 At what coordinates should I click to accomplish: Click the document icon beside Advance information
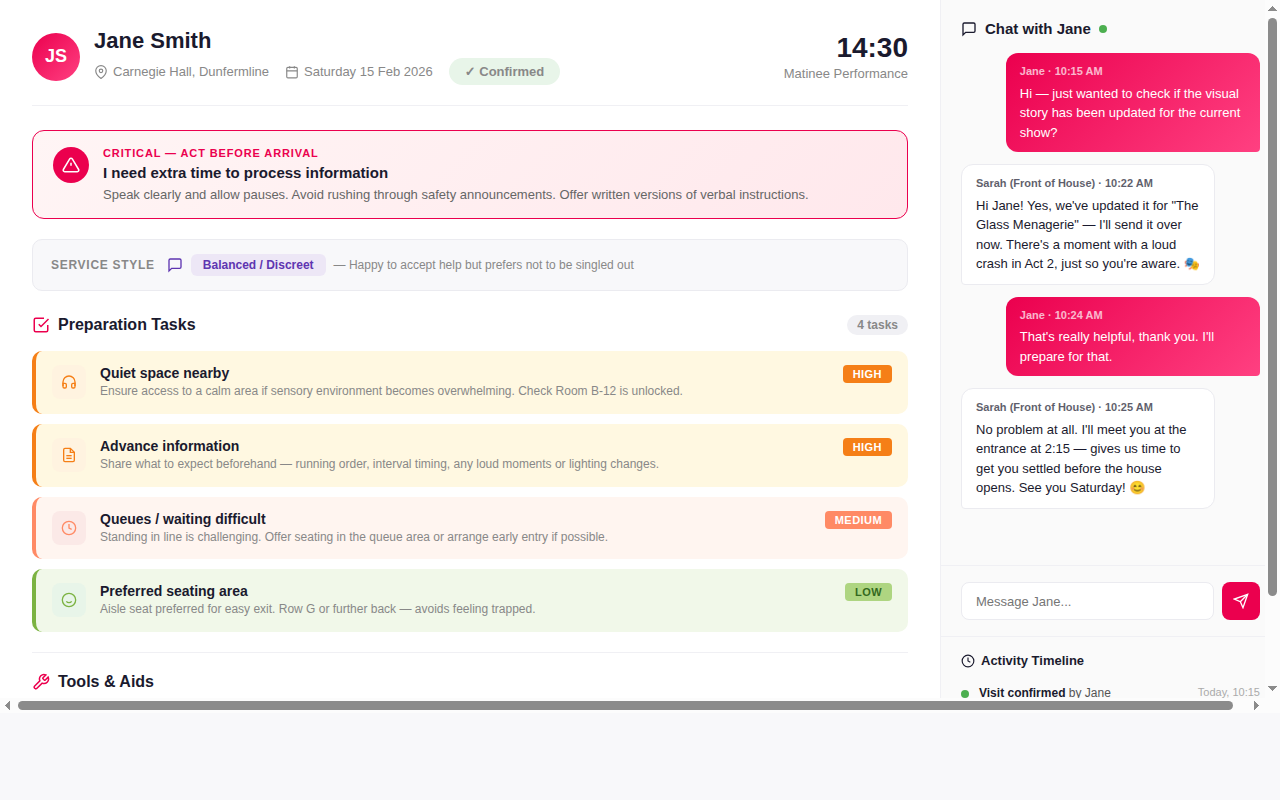point(68,455)
